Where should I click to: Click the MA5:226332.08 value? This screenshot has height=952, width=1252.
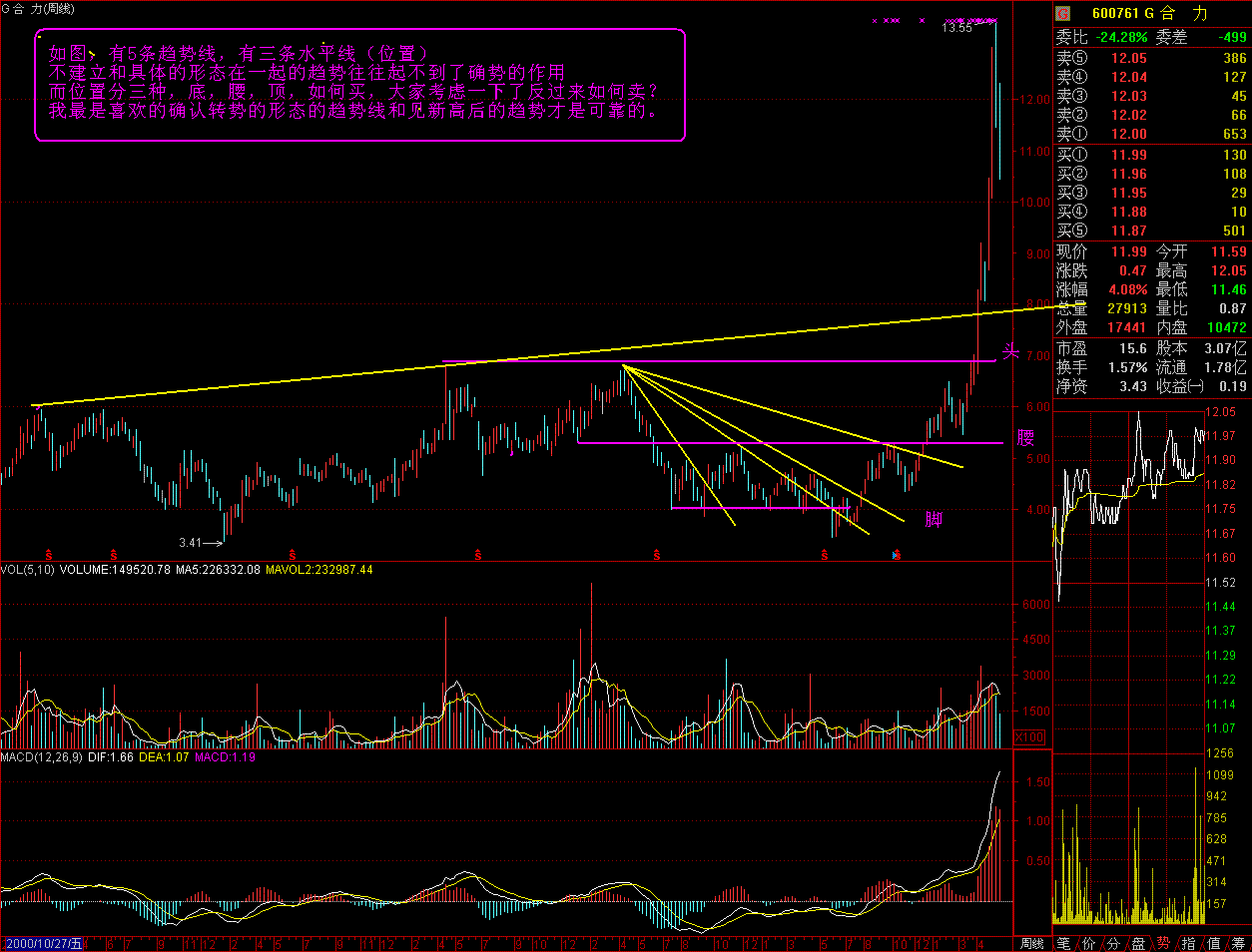pos(218,570)
